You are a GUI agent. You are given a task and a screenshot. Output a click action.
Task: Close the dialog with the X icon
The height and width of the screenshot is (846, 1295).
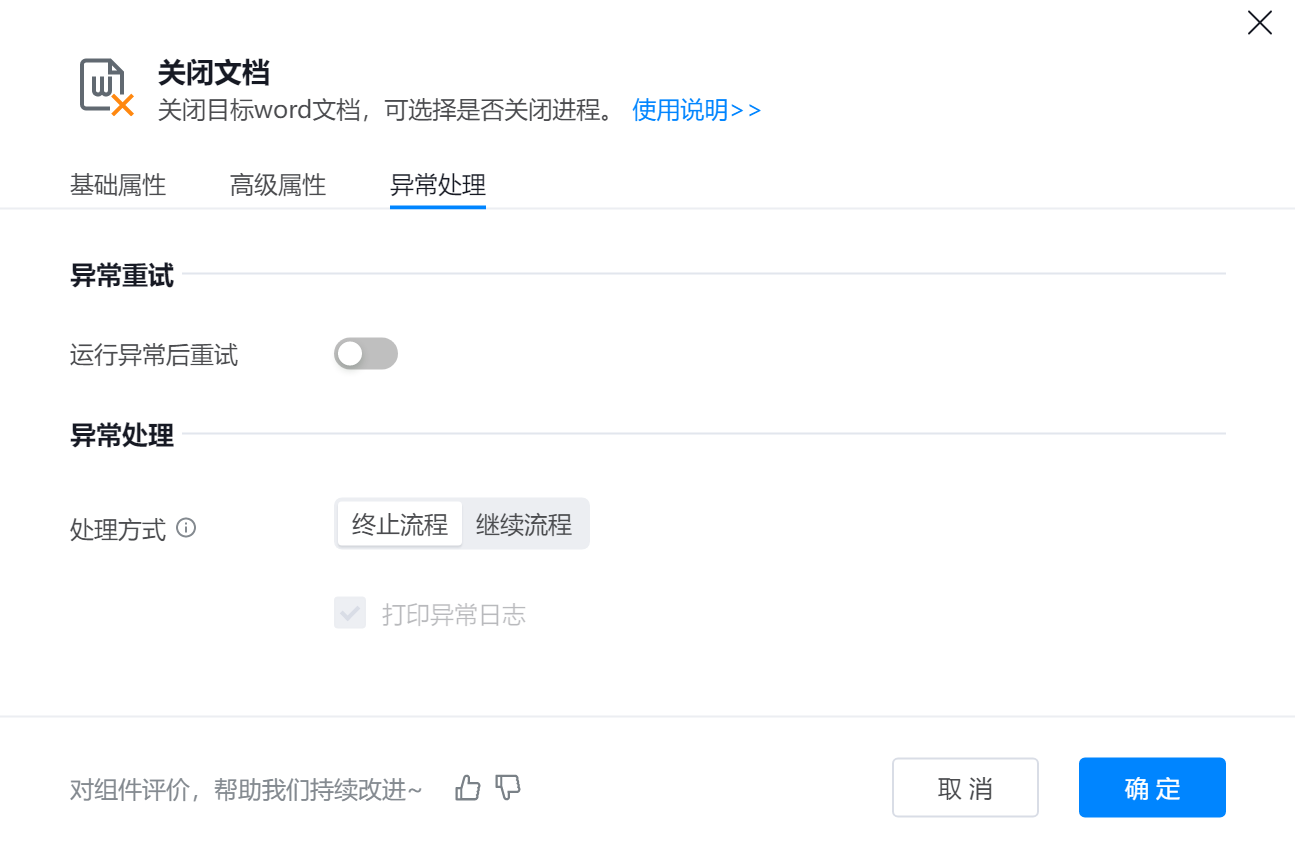tap(1259, 23)
